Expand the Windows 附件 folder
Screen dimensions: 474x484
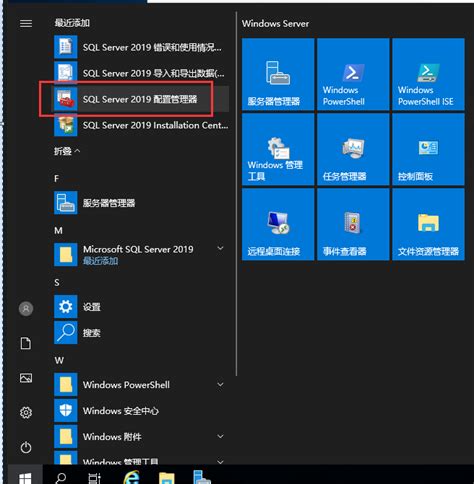(x=141, y=437)
